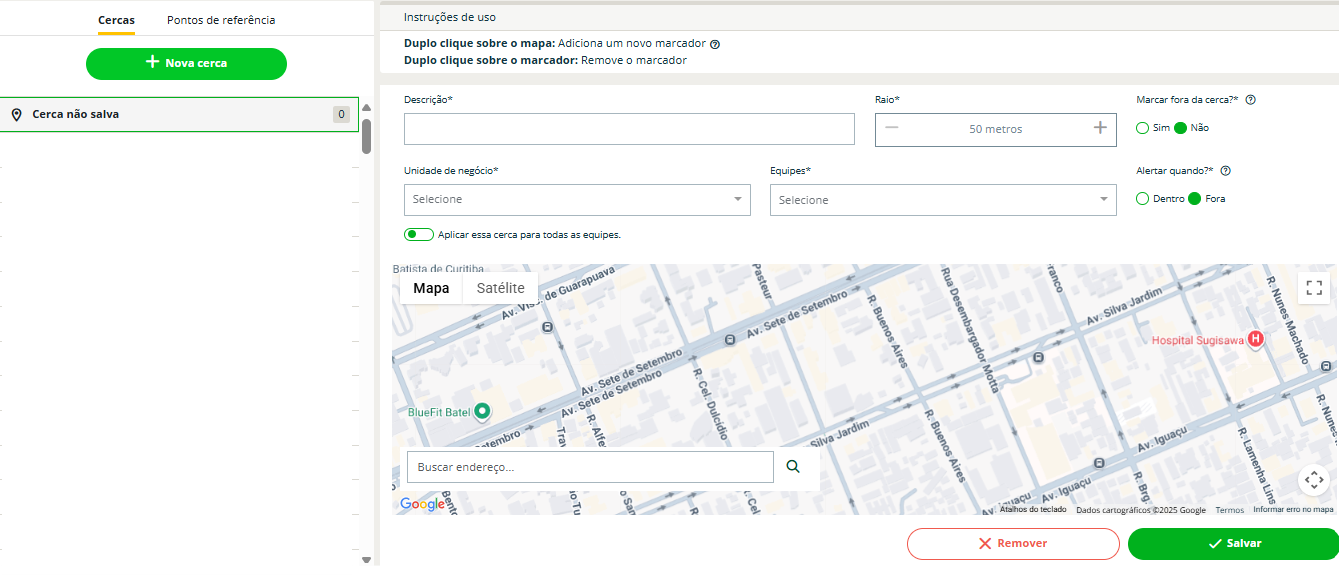
Task: Click BlueFit Batel marker on map
Action: pos(483,411)
